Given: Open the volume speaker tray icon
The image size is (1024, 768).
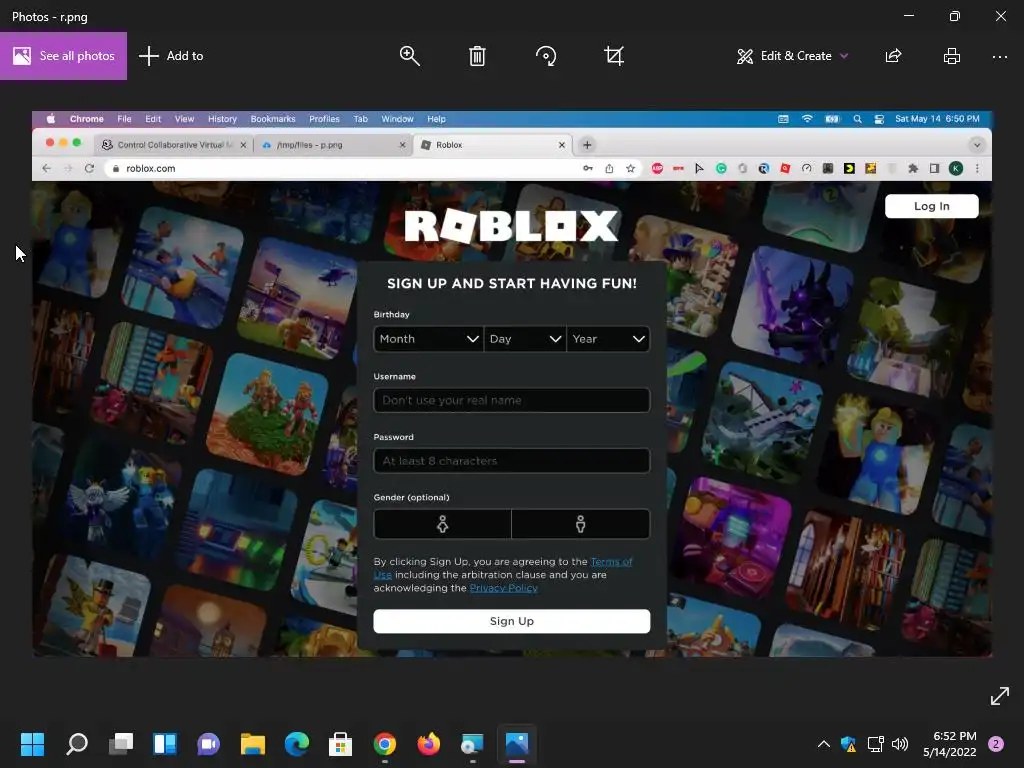Looking at the screenshot, I should click(x=900, y=744).
